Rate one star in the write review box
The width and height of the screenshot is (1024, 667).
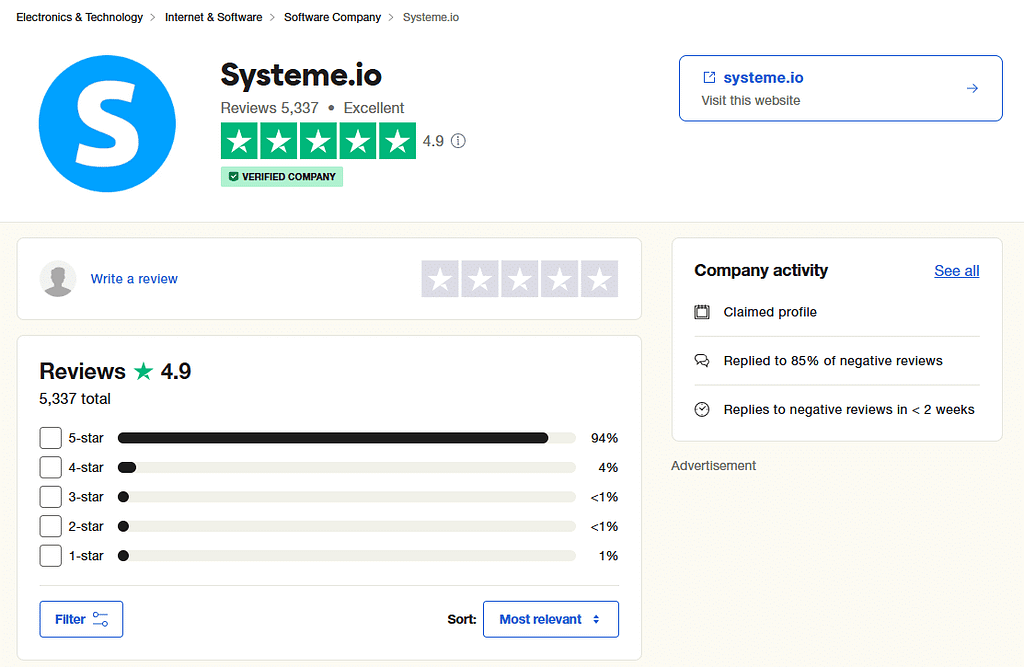pos(440,279)
